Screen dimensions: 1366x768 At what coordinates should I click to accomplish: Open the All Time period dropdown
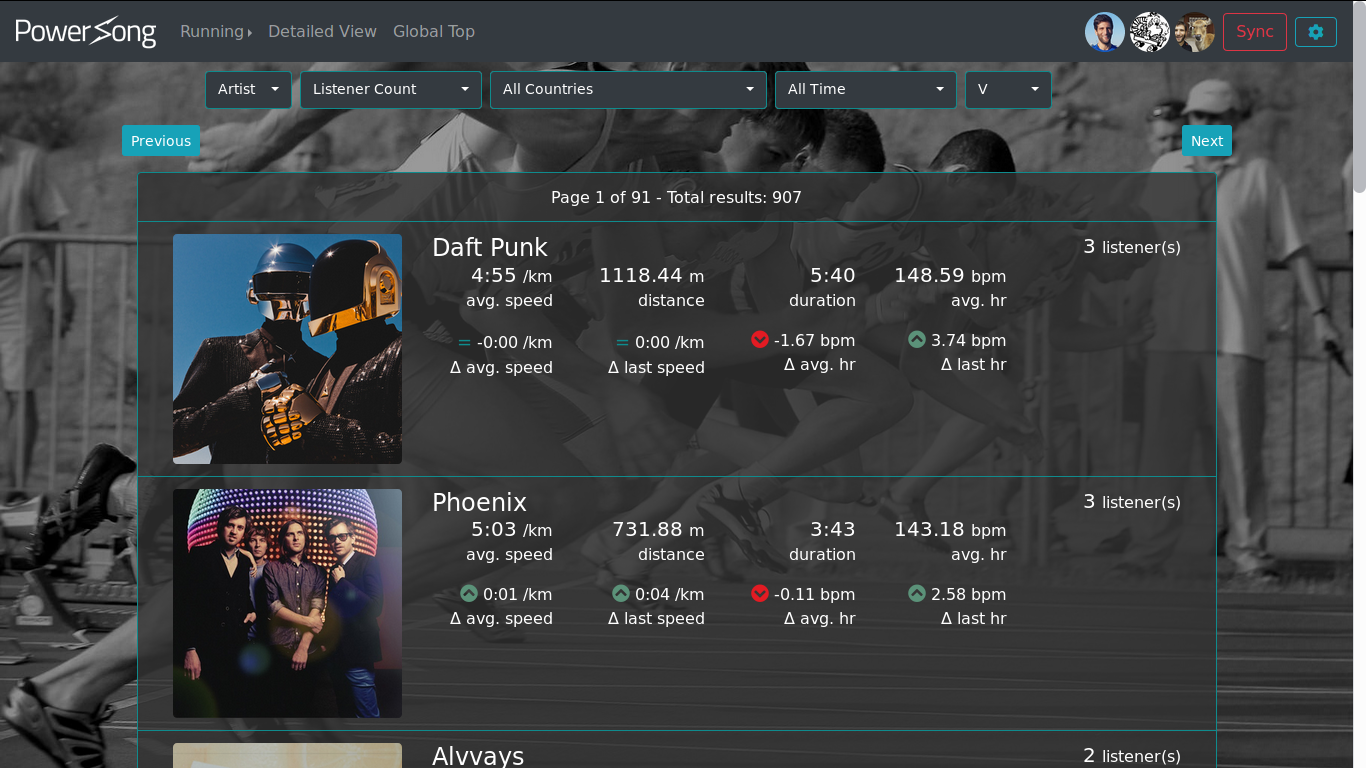(865, 89)
